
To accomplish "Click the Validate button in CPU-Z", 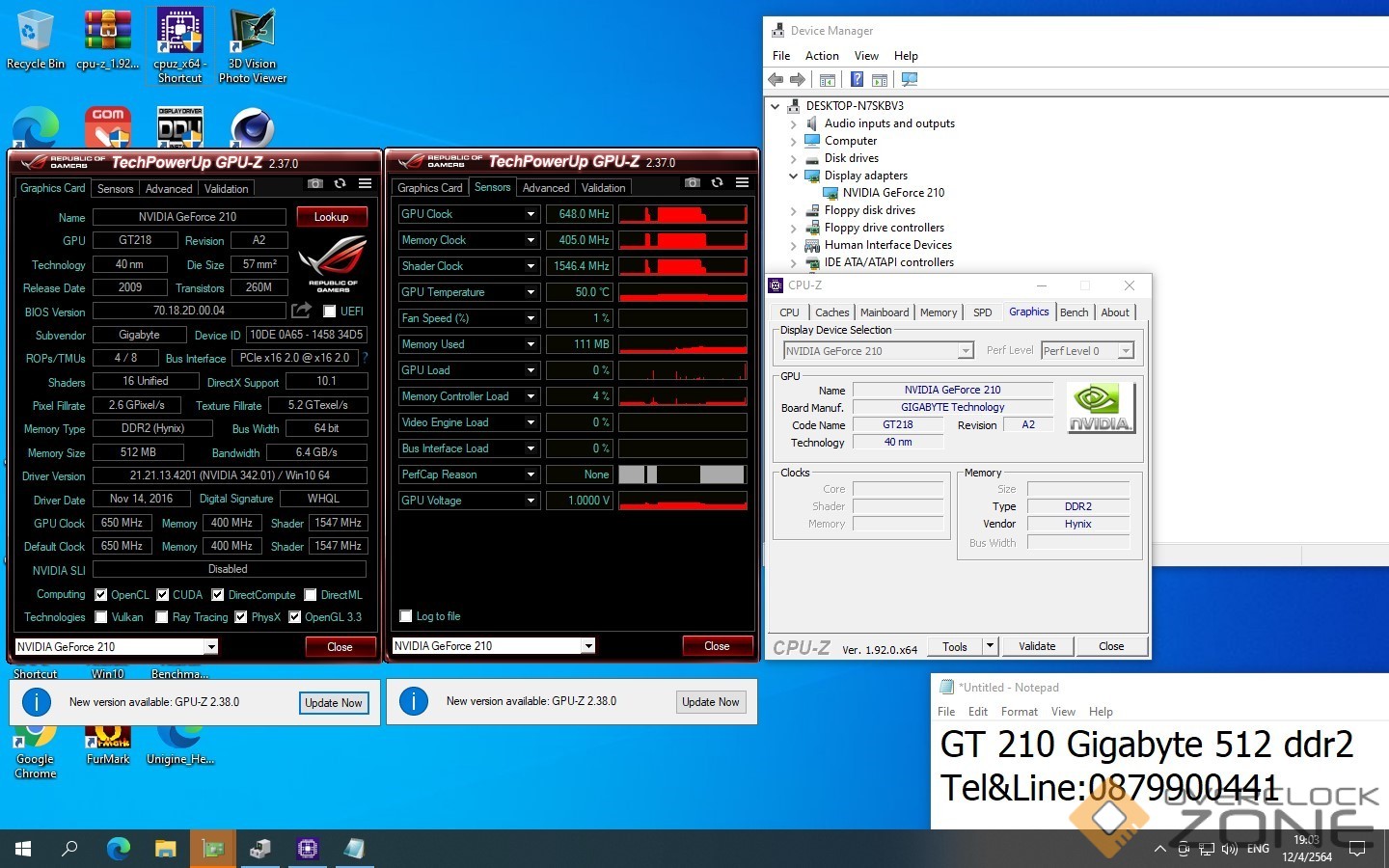I will click(1037, 646).
